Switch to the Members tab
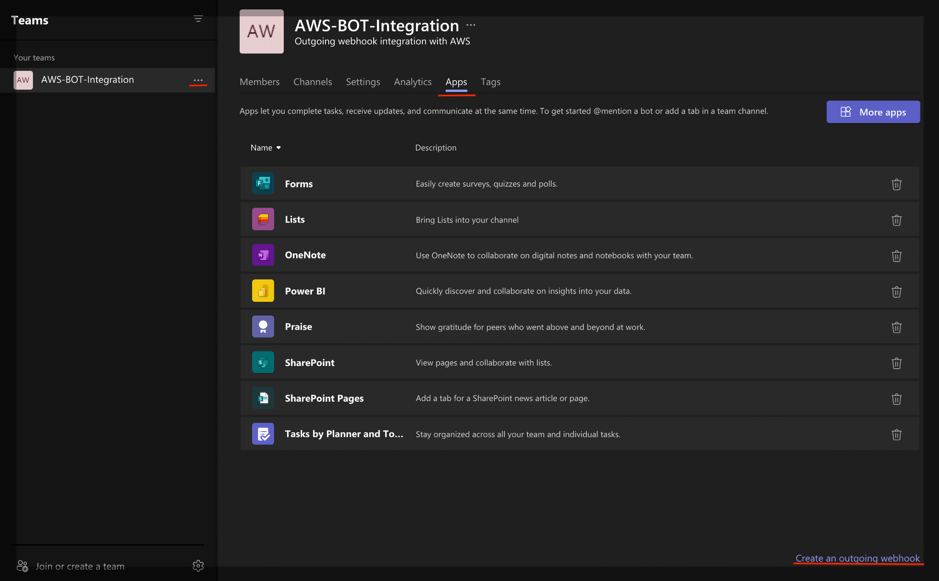The height and width of the screenshot is (581, 939). click(x=259, y=82)
